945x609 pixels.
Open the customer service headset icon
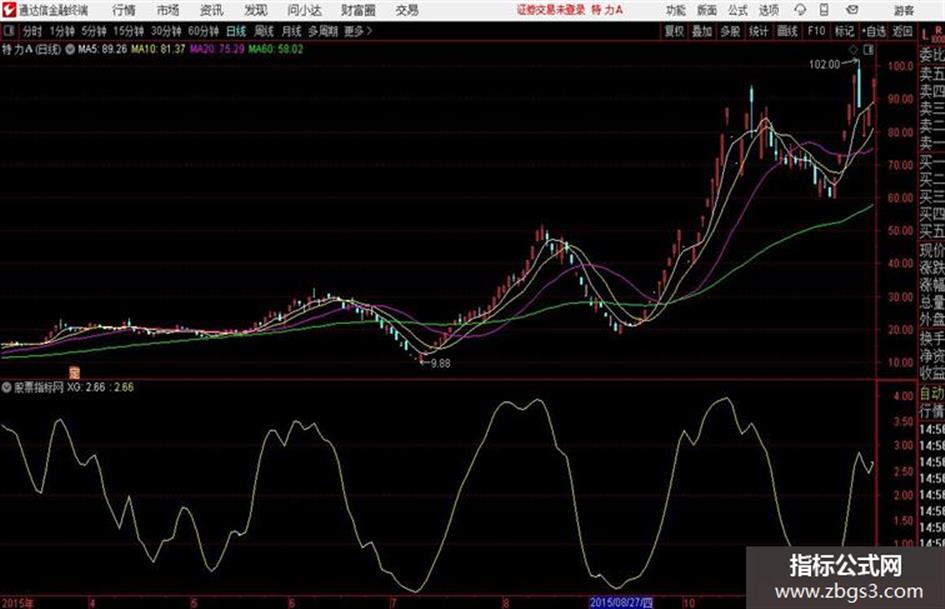click(x=800, y=10)
